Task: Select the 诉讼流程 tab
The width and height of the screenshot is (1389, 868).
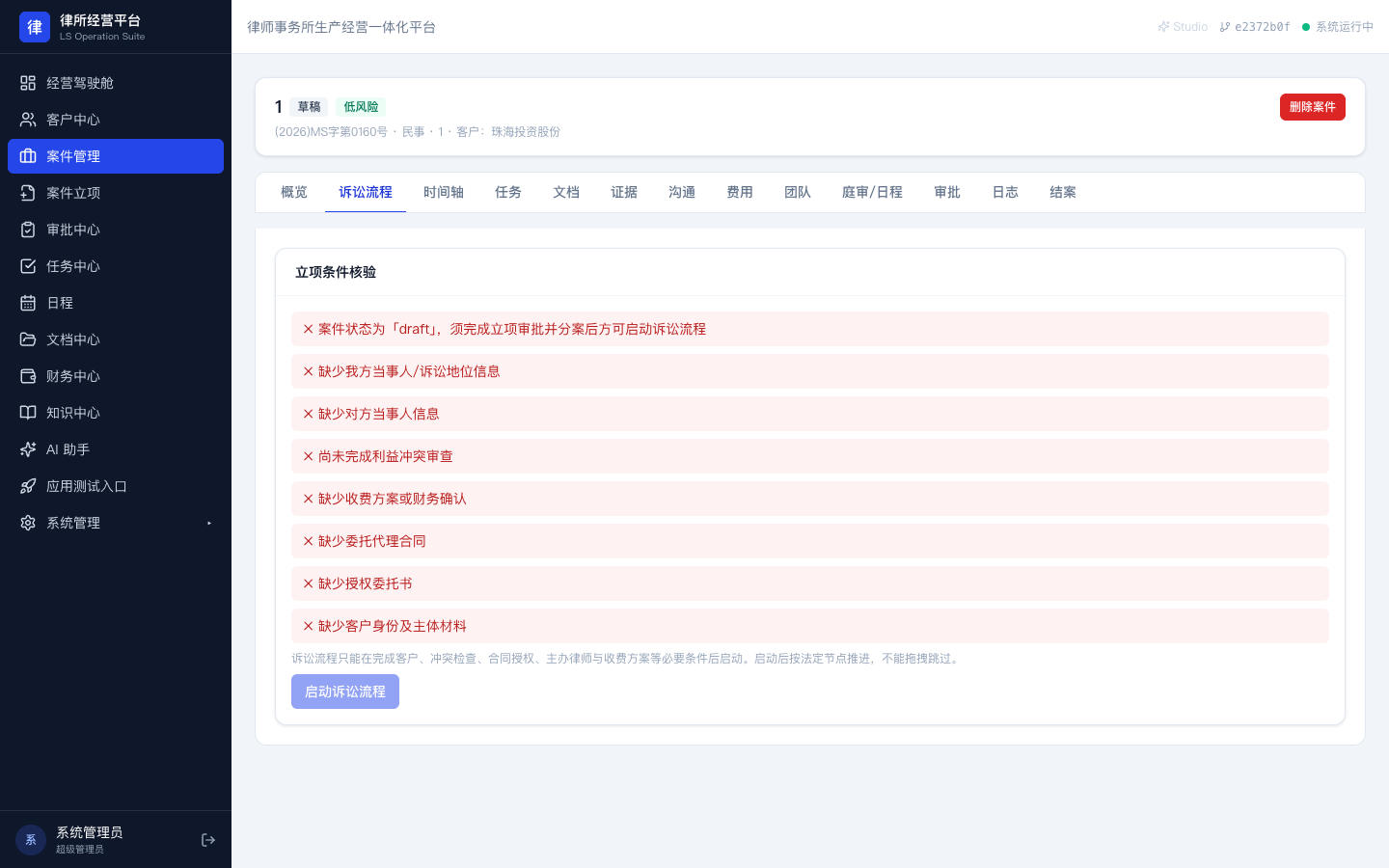Action: [366, 193]
